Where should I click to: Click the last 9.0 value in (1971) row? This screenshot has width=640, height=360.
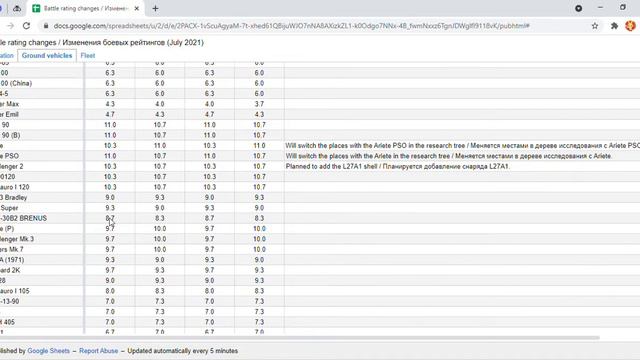pos(259,260)
